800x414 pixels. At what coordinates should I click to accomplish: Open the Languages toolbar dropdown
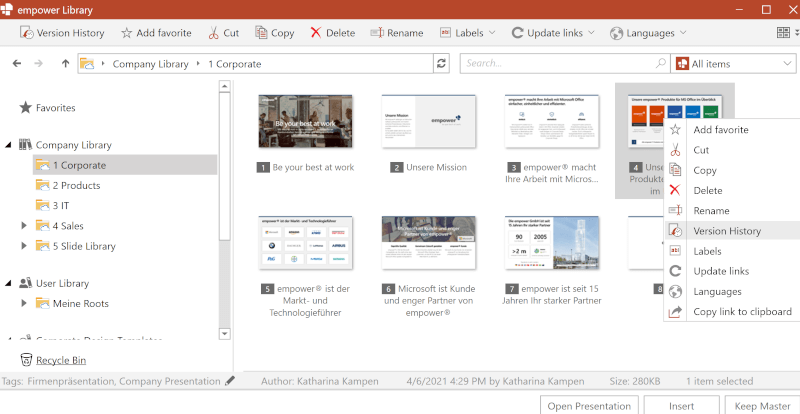pos(648,33)
